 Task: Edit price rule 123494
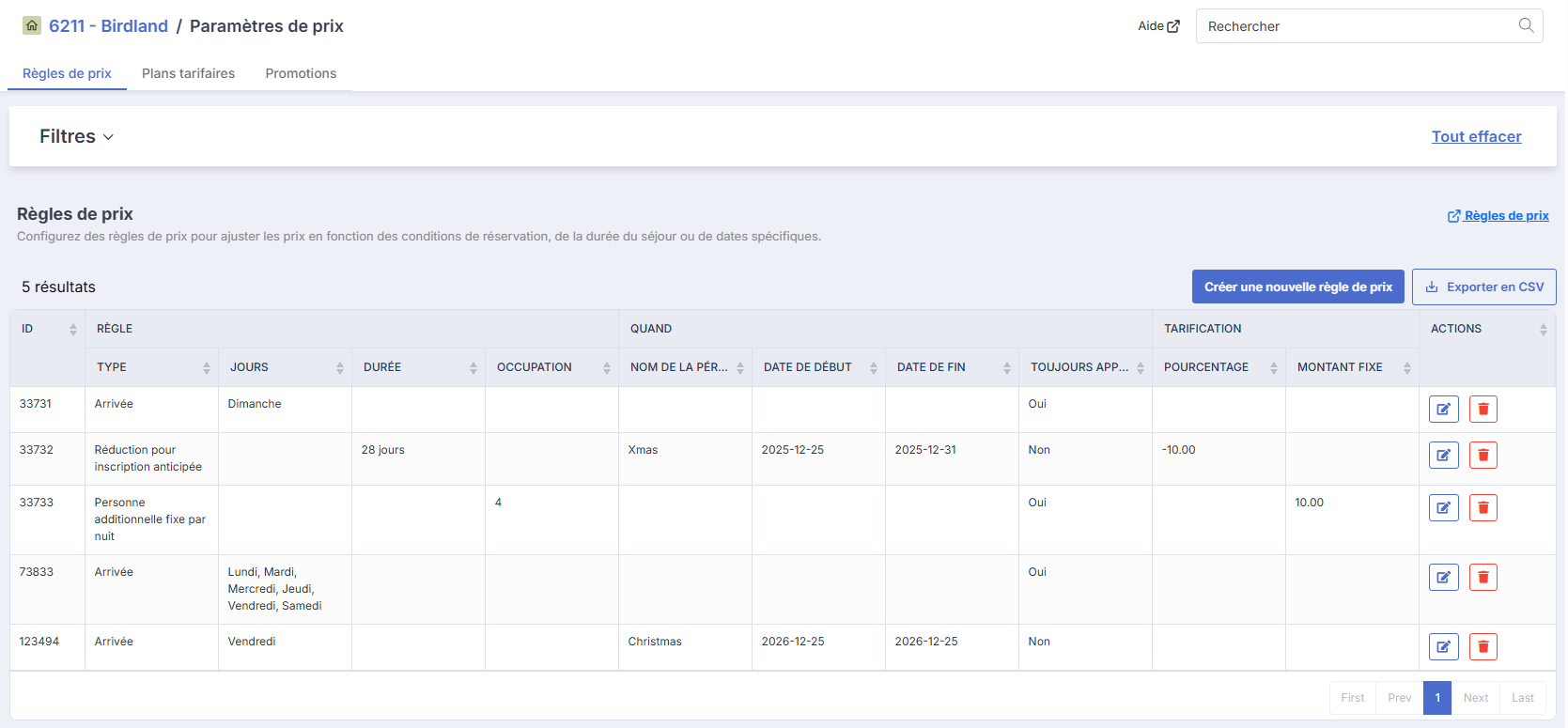pyautogui.click(x=1443, y=647)
